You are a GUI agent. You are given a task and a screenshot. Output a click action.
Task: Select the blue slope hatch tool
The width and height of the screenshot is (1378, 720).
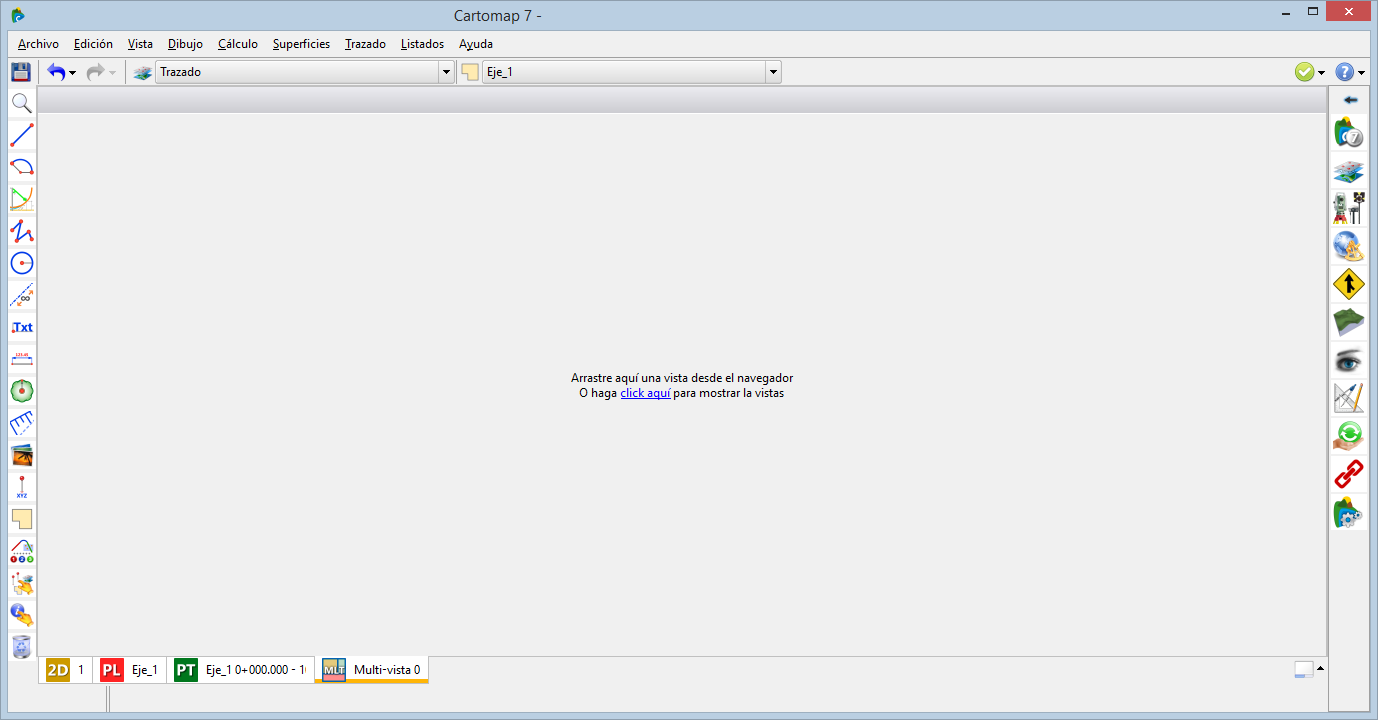point(21,423)
